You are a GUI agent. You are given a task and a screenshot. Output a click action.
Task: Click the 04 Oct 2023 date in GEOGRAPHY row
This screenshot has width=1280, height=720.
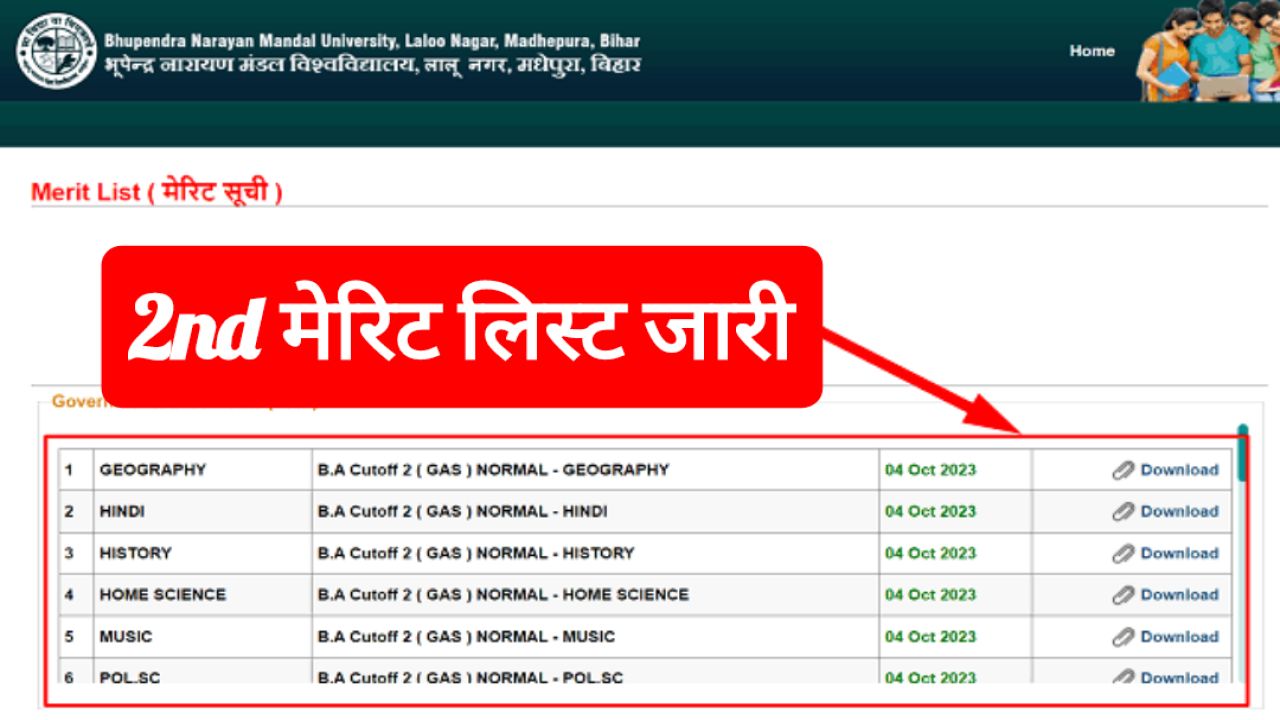930,470
